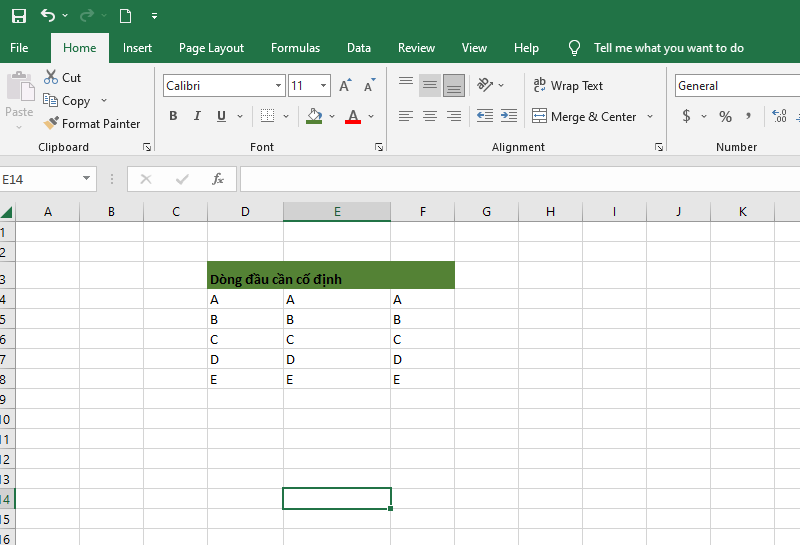Open the text Orientation options
Image resolution: width=800 pixels, height=545 pixels.
click(x=490, y=85)
